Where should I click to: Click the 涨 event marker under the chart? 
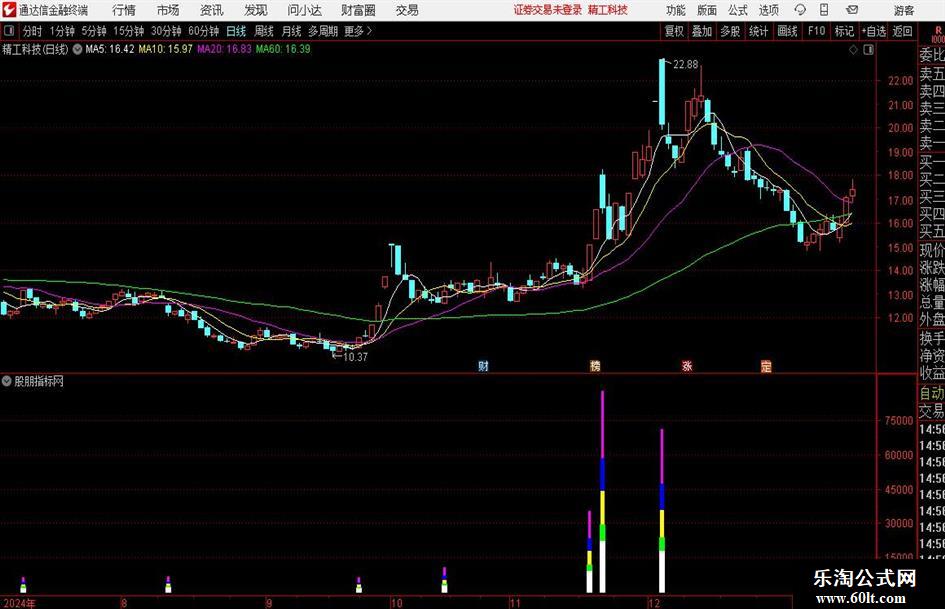(687, 365)
